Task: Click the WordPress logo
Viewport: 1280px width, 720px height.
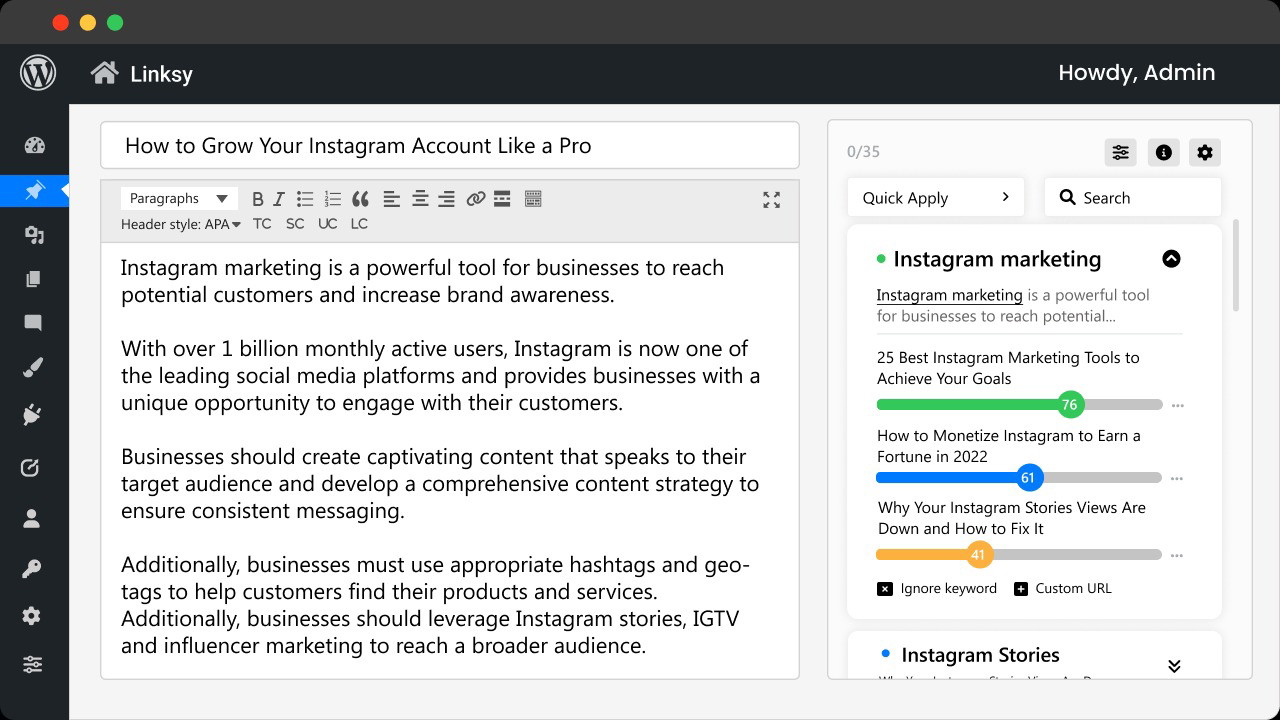Action: pos(38,73)
